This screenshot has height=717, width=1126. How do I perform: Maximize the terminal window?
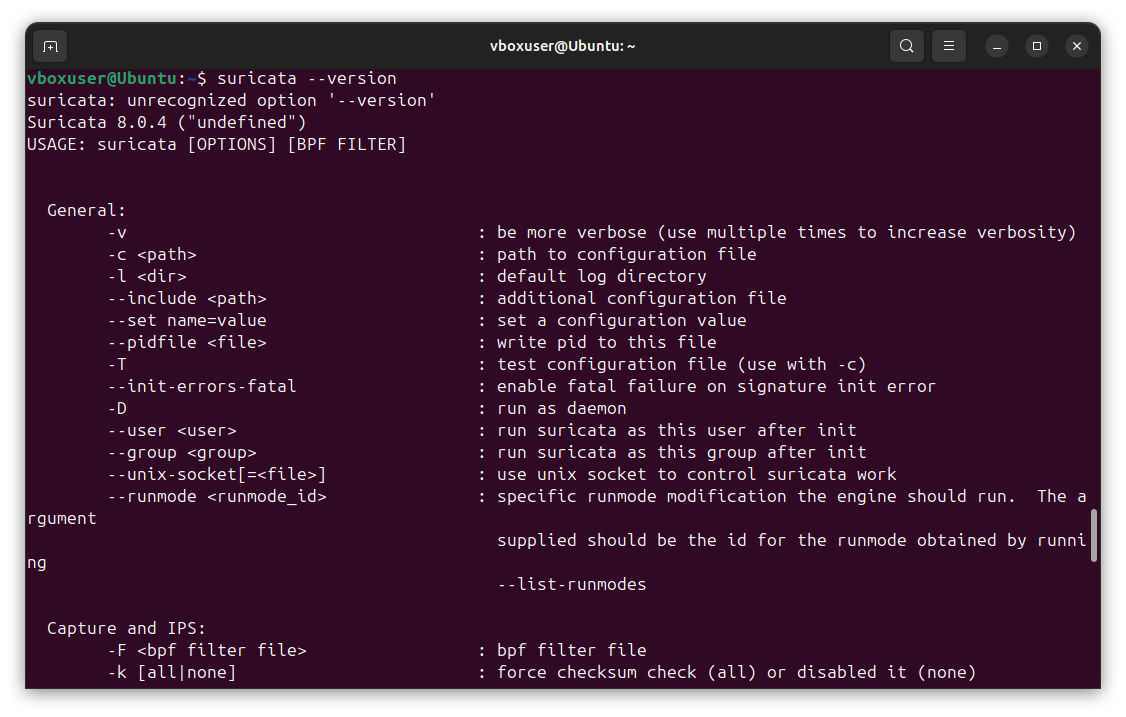point(1036,46)
